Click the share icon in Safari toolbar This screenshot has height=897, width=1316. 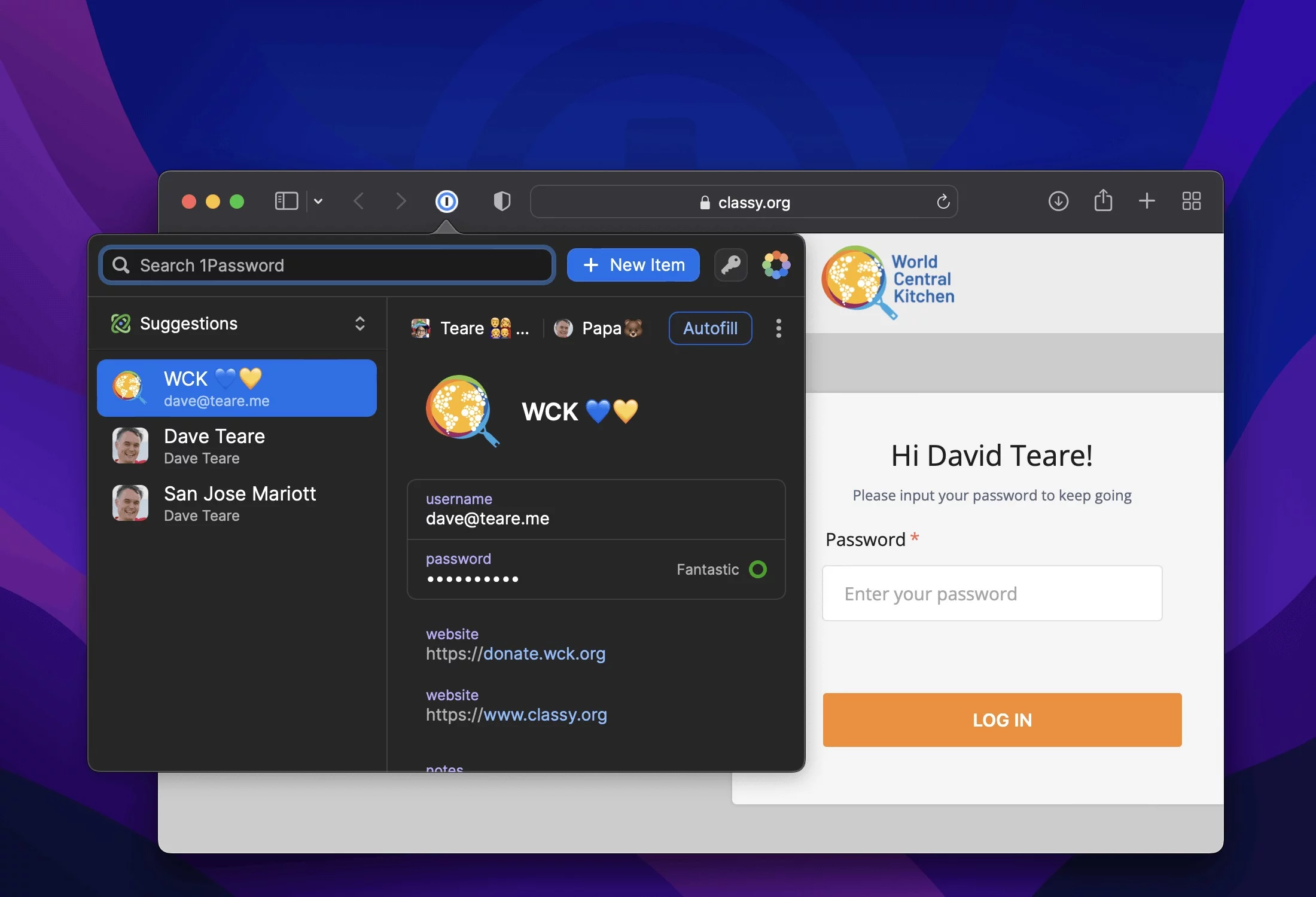[1101, 201]
